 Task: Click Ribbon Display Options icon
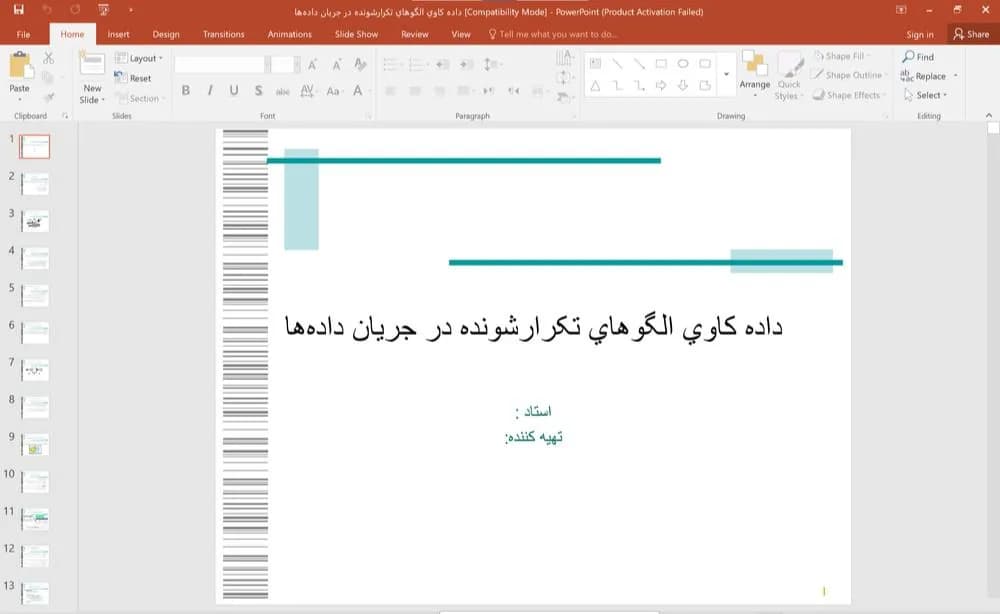click(x=901, y=10)
